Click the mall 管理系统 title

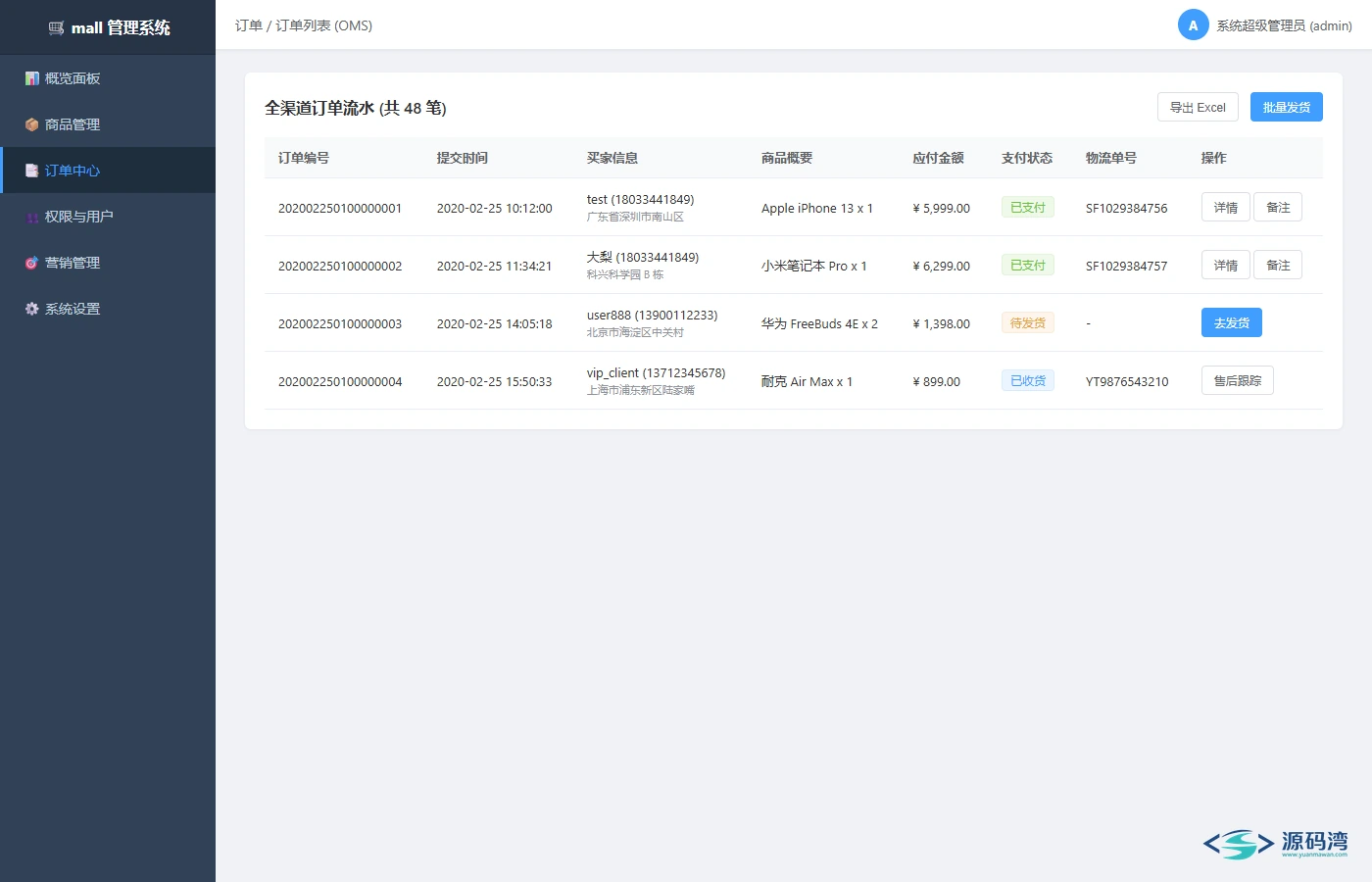[x=121, y=28]
